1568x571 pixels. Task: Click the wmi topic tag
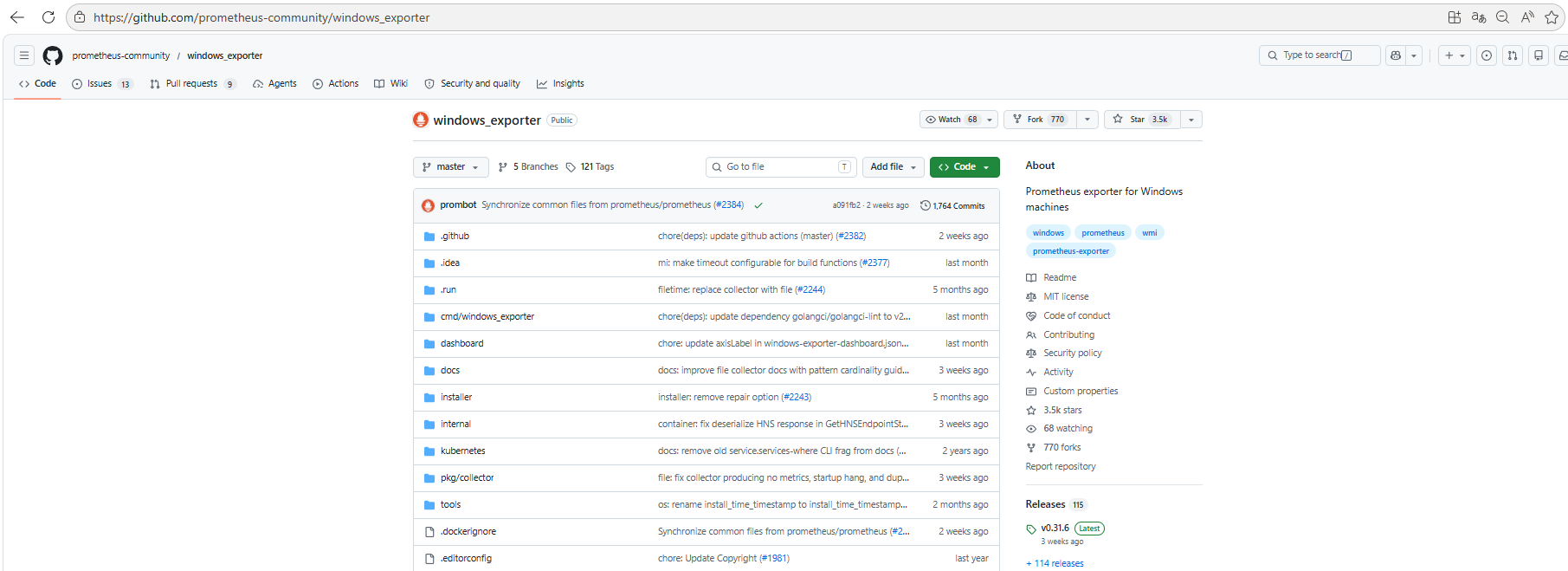point(1149,233)
